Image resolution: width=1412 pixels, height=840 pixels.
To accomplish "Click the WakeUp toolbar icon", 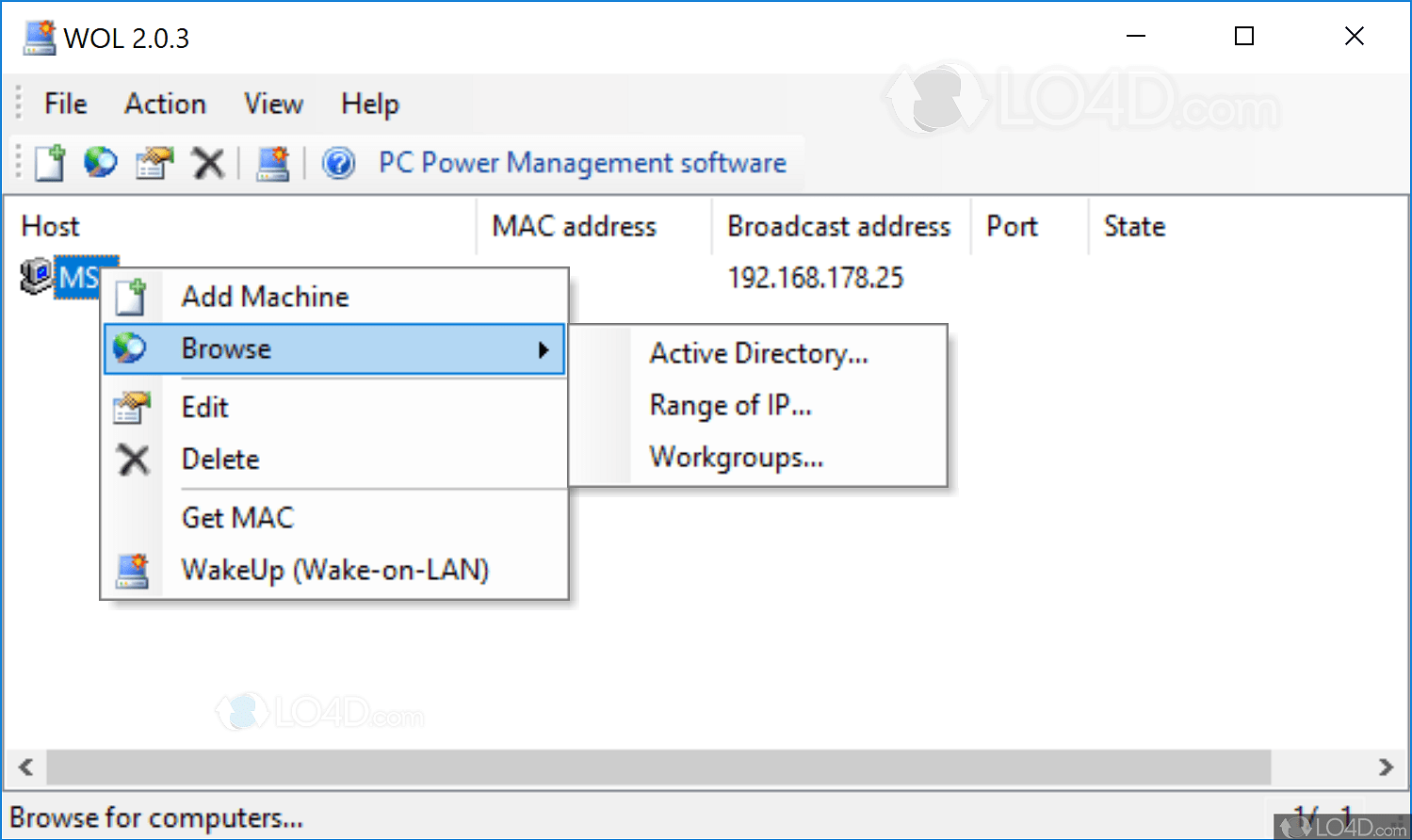I will coord(273,163).
